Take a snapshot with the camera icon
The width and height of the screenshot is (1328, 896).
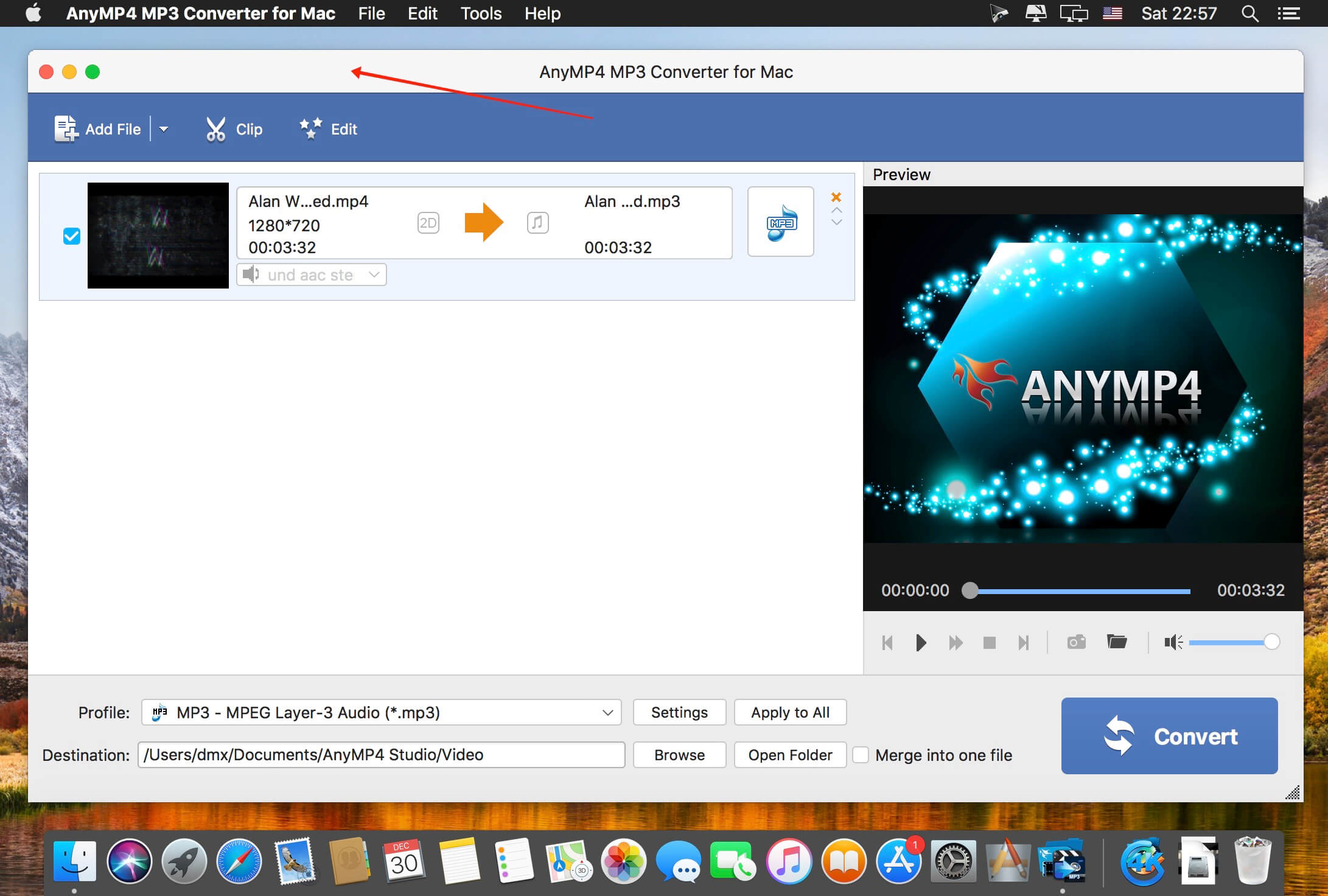pos(1076,642)
